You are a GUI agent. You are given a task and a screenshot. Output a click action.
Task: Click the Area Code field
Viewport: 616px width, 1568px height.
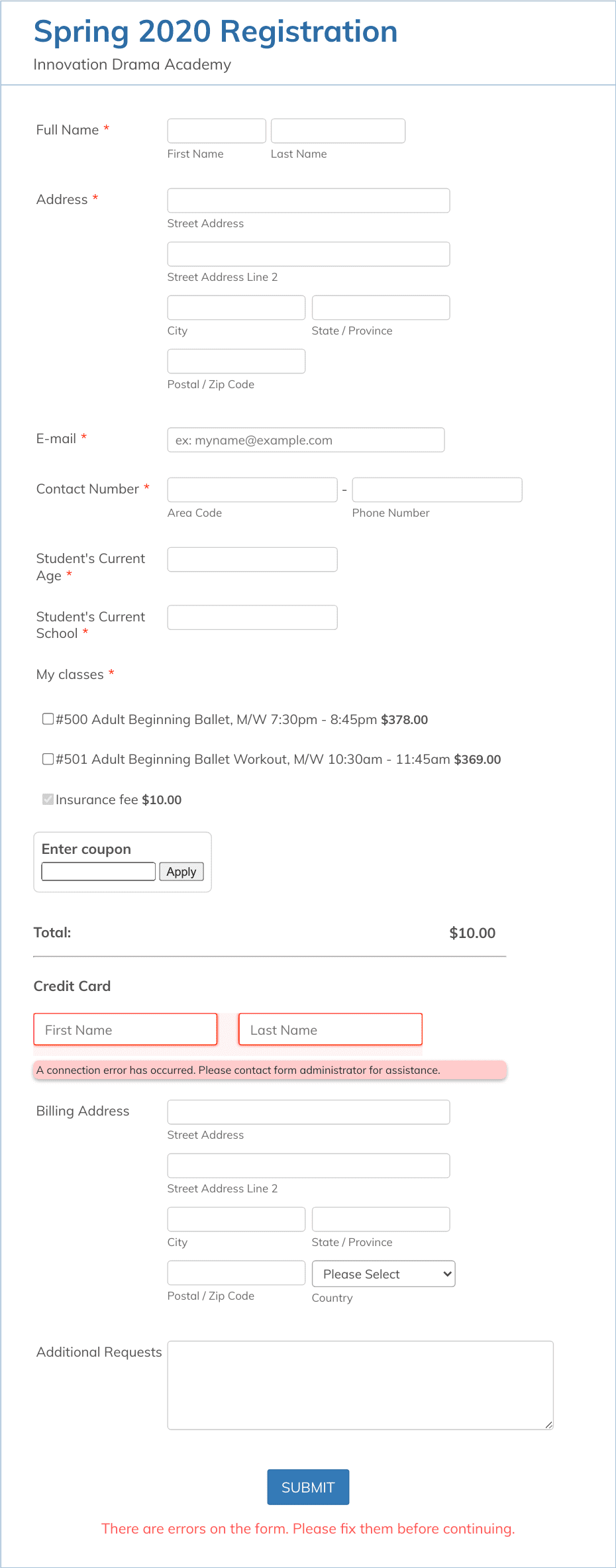(x=252, y=490)
